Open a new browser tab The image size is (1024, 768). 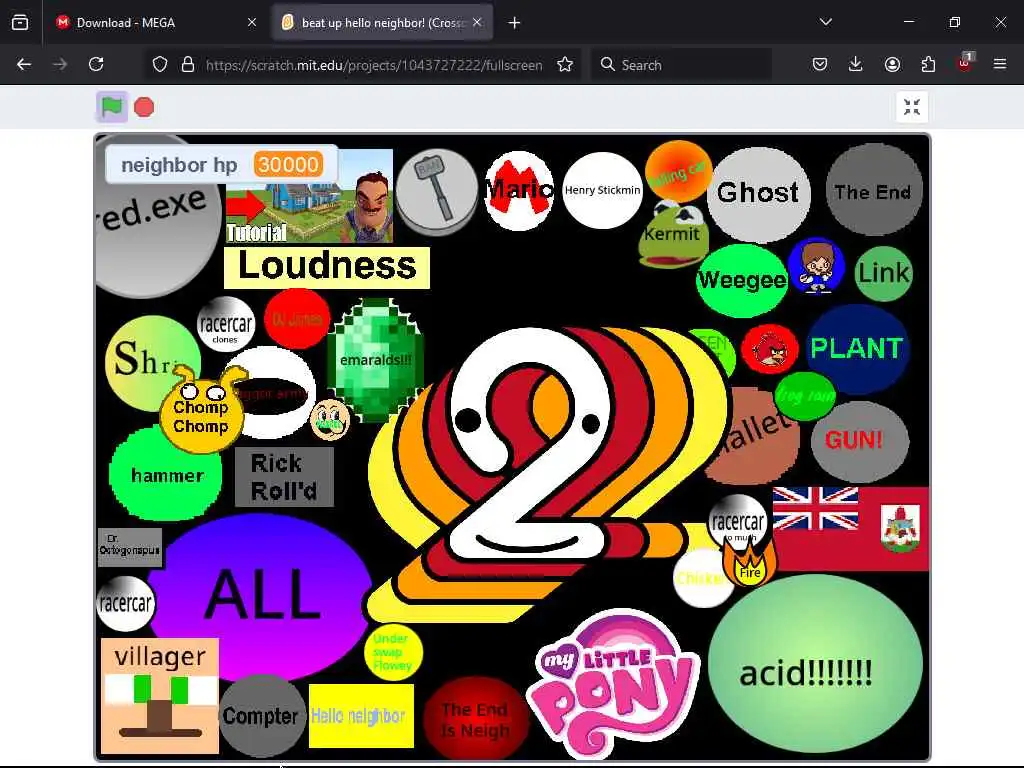click(515, 23)
